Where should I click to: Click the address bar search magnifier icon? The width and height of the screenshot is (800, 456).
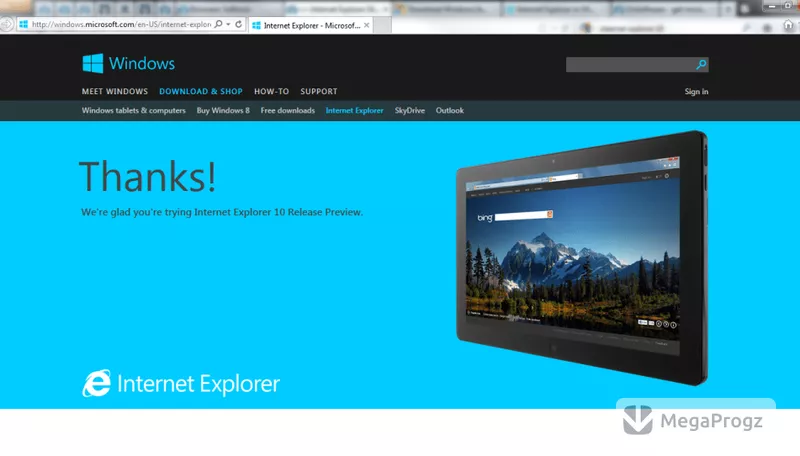(x=218, y=24)
